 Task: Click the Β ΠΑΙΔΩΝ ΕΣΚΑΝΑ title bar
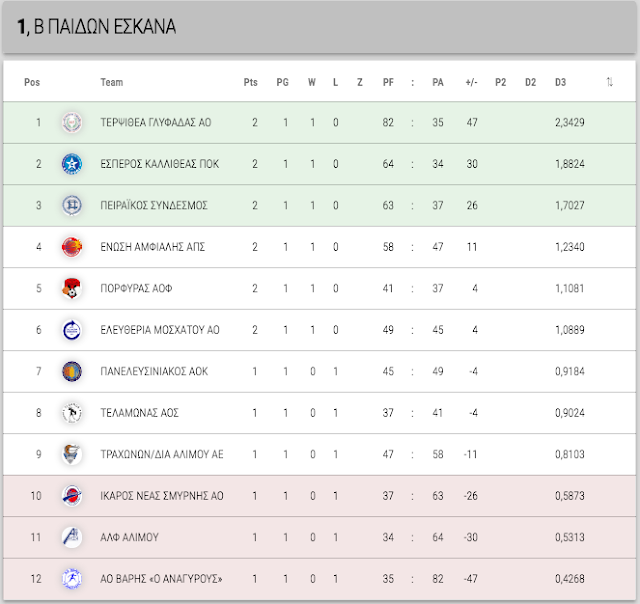click(319, 27)
